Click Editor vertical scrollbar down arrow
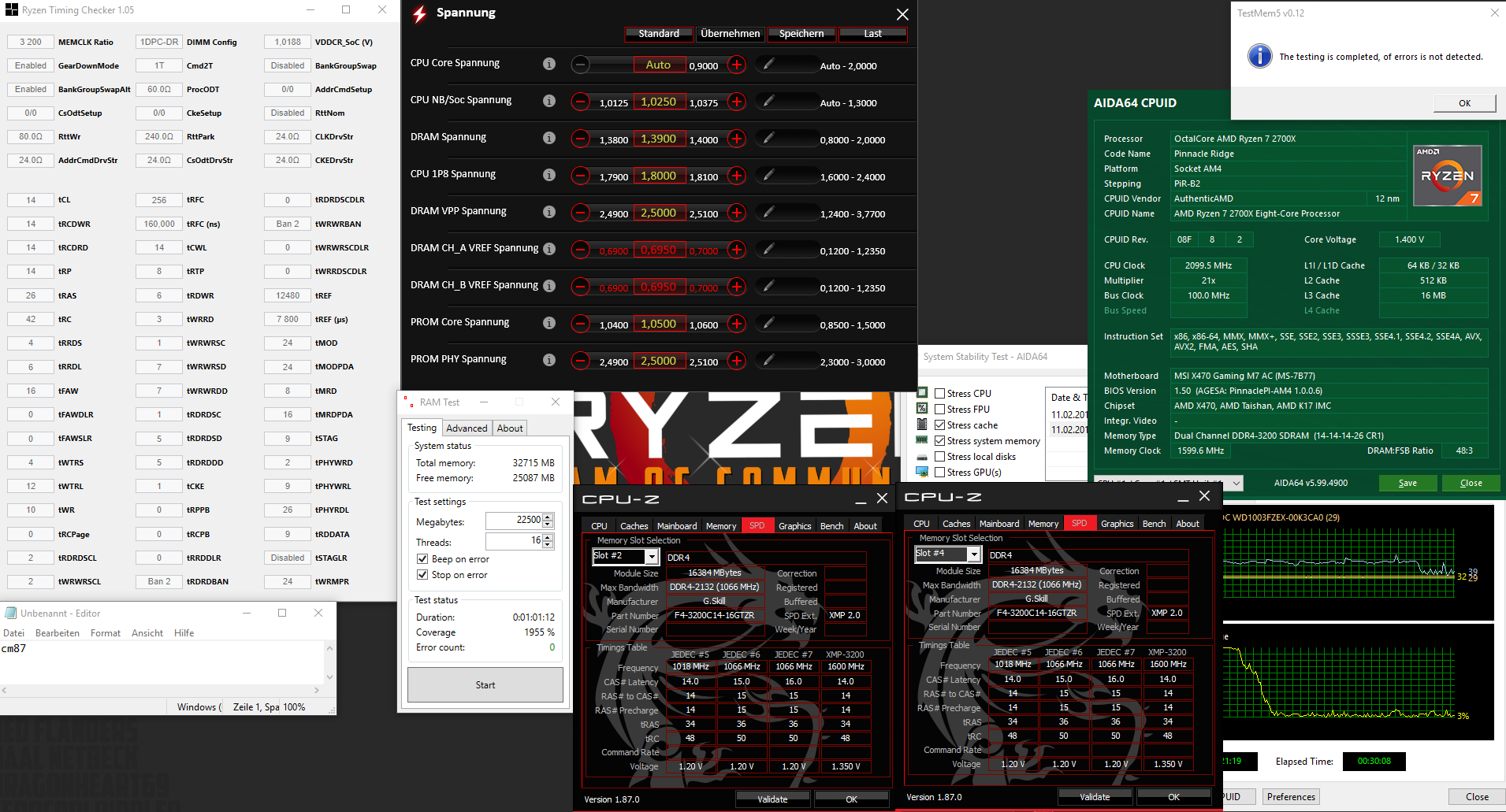Viewport: 1506px width, 812px height. click(x=329, y=677)
